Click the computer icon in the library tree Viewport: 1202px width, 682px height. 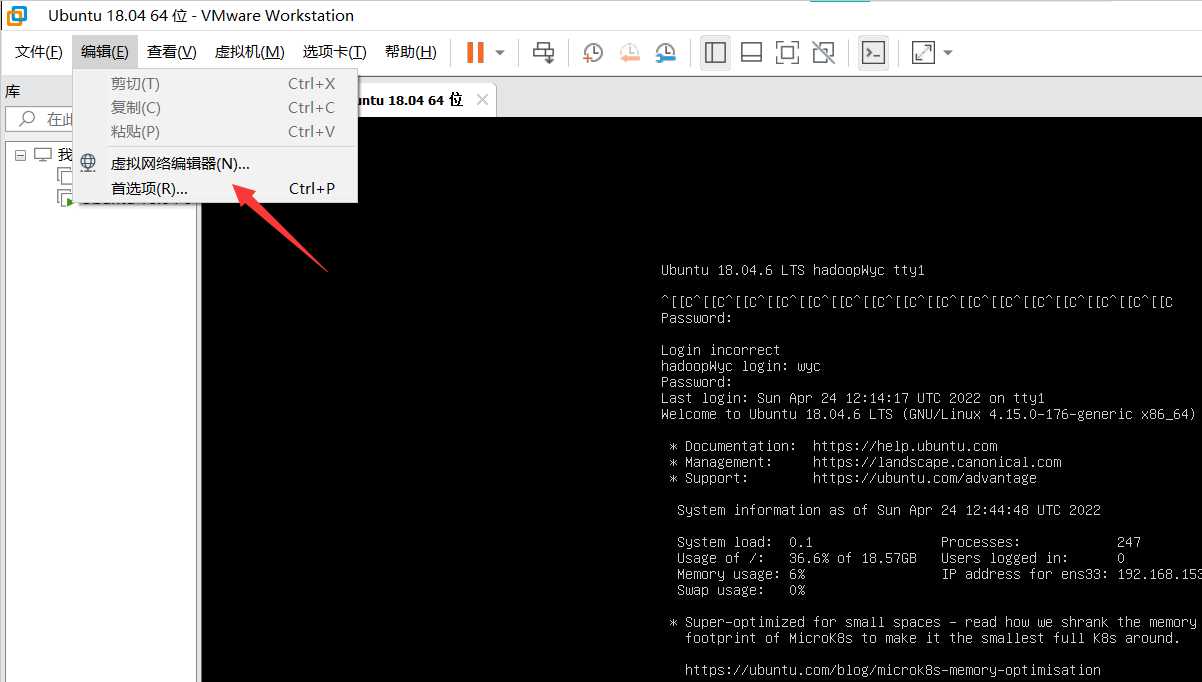pos(42,155)
